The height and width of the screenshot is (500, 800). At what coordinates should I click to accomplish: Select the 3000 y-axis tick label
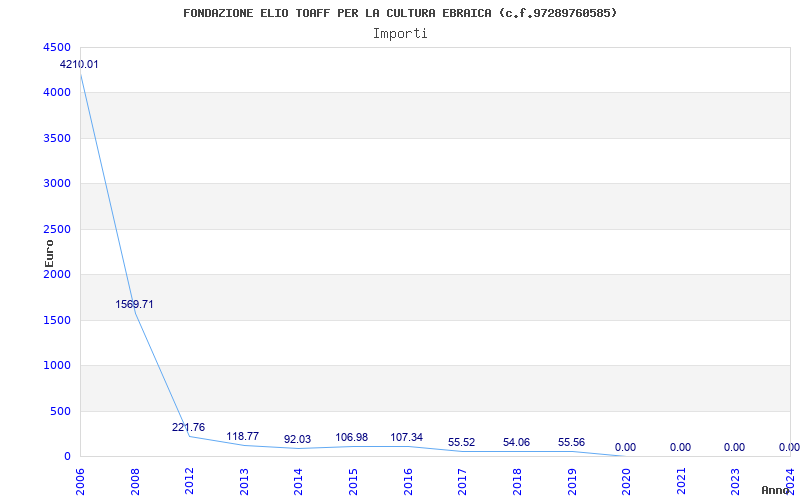[x=58, y=184]
